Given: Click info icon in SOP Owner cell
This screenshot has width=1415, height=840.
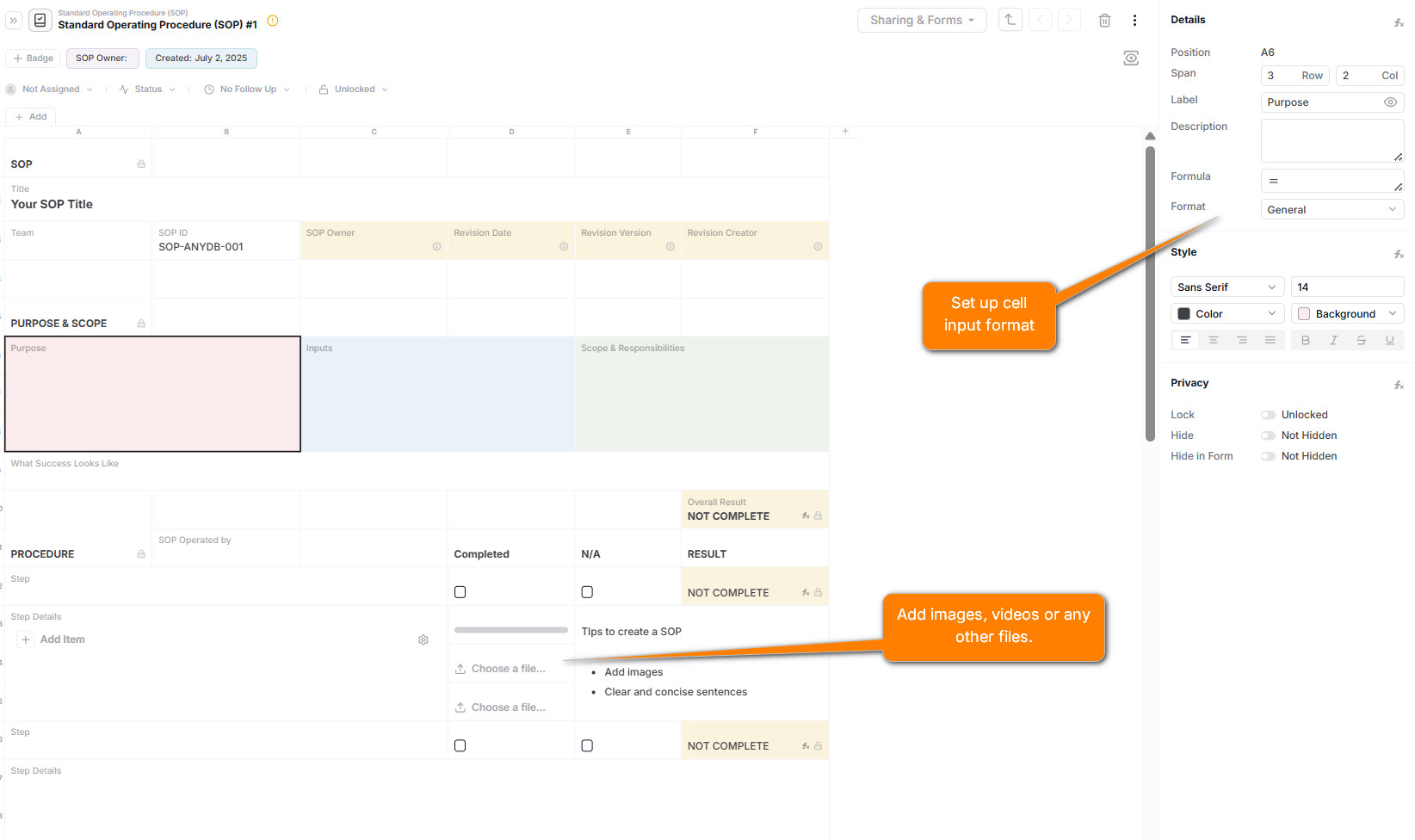Looking at the screenshot, I should pyautogui.click(x=436, y=247).
